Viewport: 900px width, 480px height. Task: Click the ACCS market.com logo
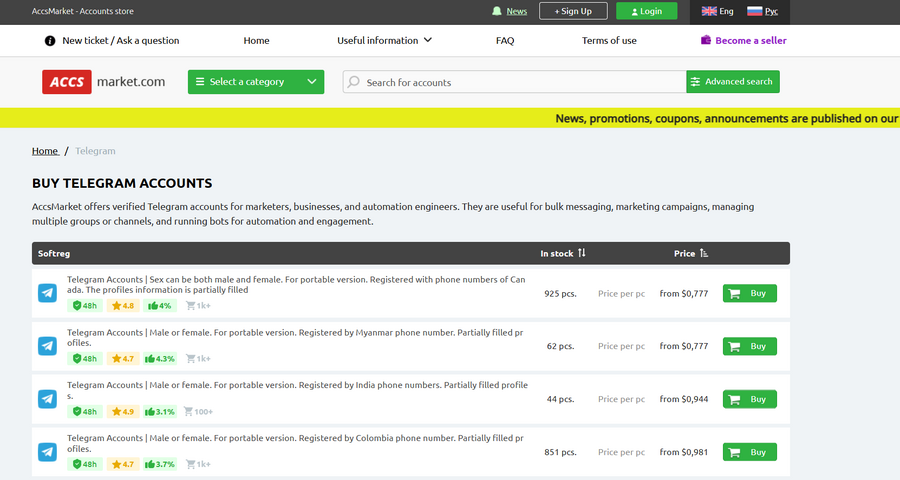click(104, 82)
